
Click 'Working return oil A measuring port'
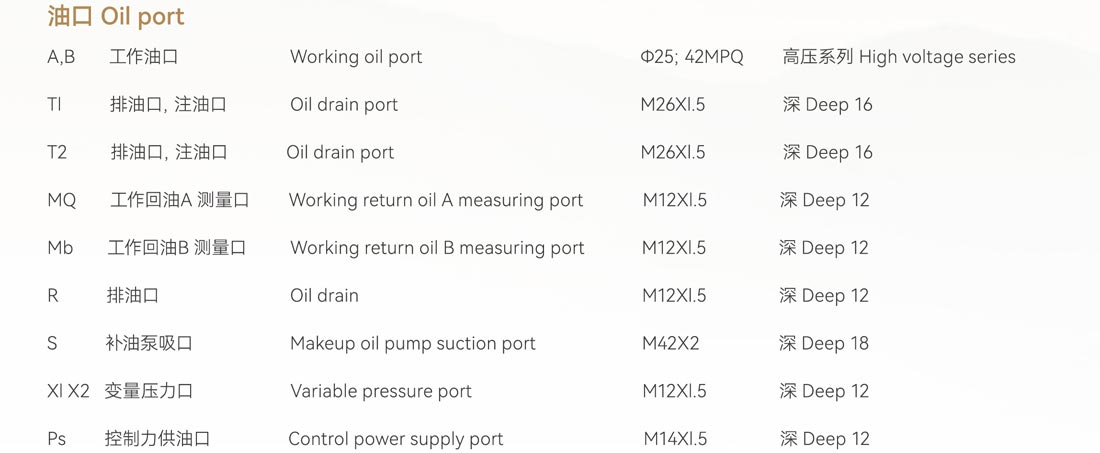tap(436, 201)
